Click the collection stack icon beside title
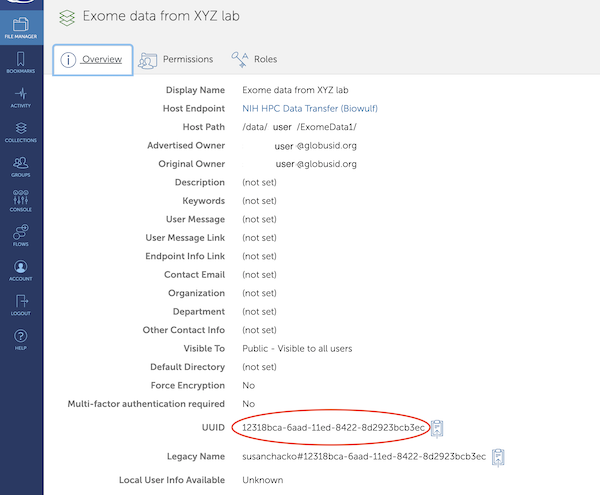This screenshot has width=600, height=495. [x=66, y=17]
